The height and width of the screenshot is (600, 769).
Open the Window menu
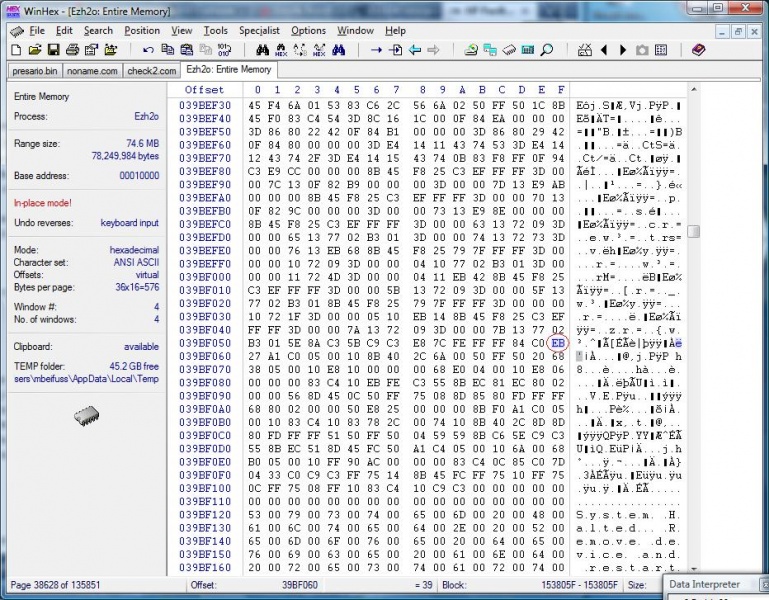[356, 31]
